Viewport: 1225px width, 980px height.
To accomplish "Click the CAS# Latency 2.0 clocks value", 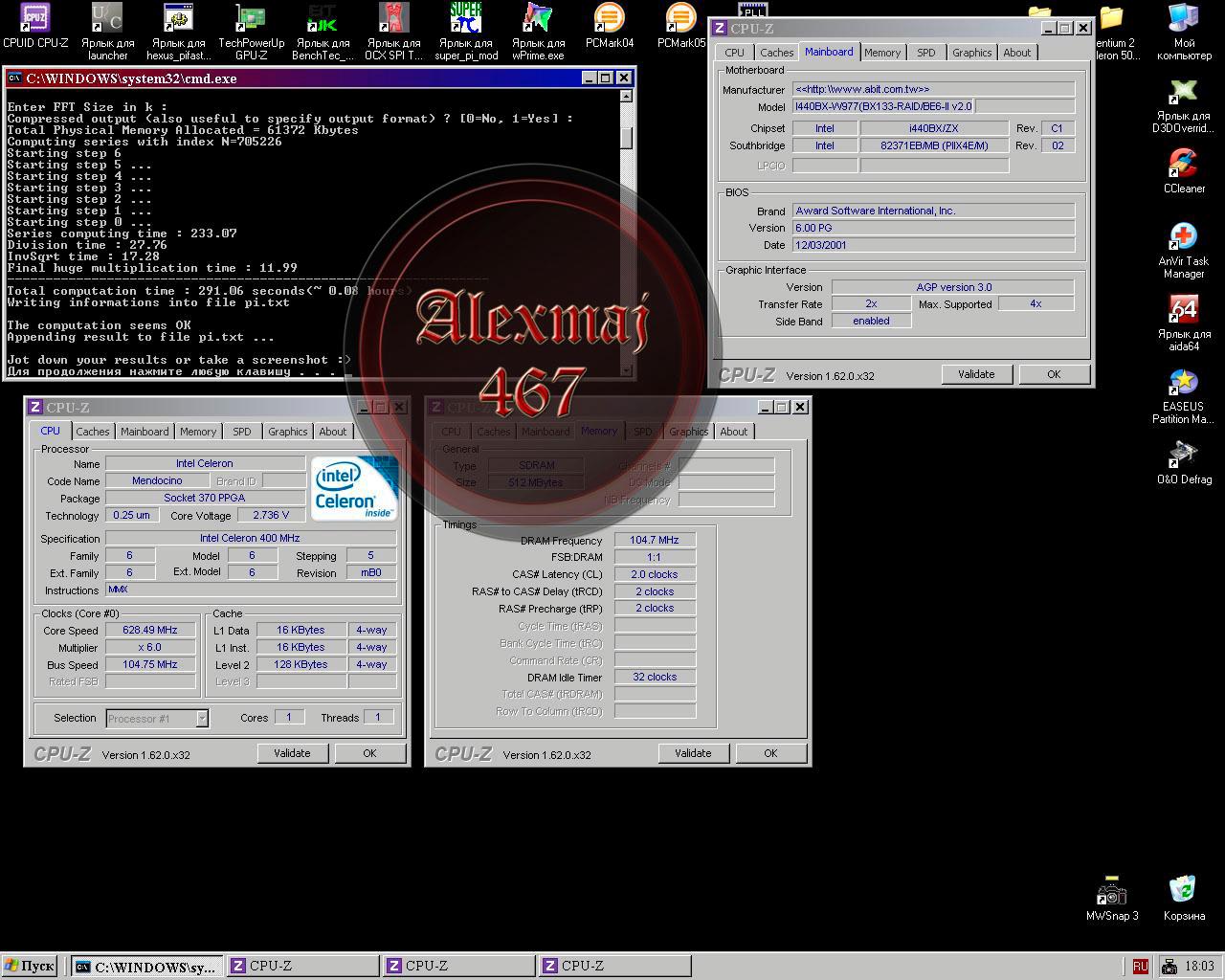I will (x=655, y=574).
